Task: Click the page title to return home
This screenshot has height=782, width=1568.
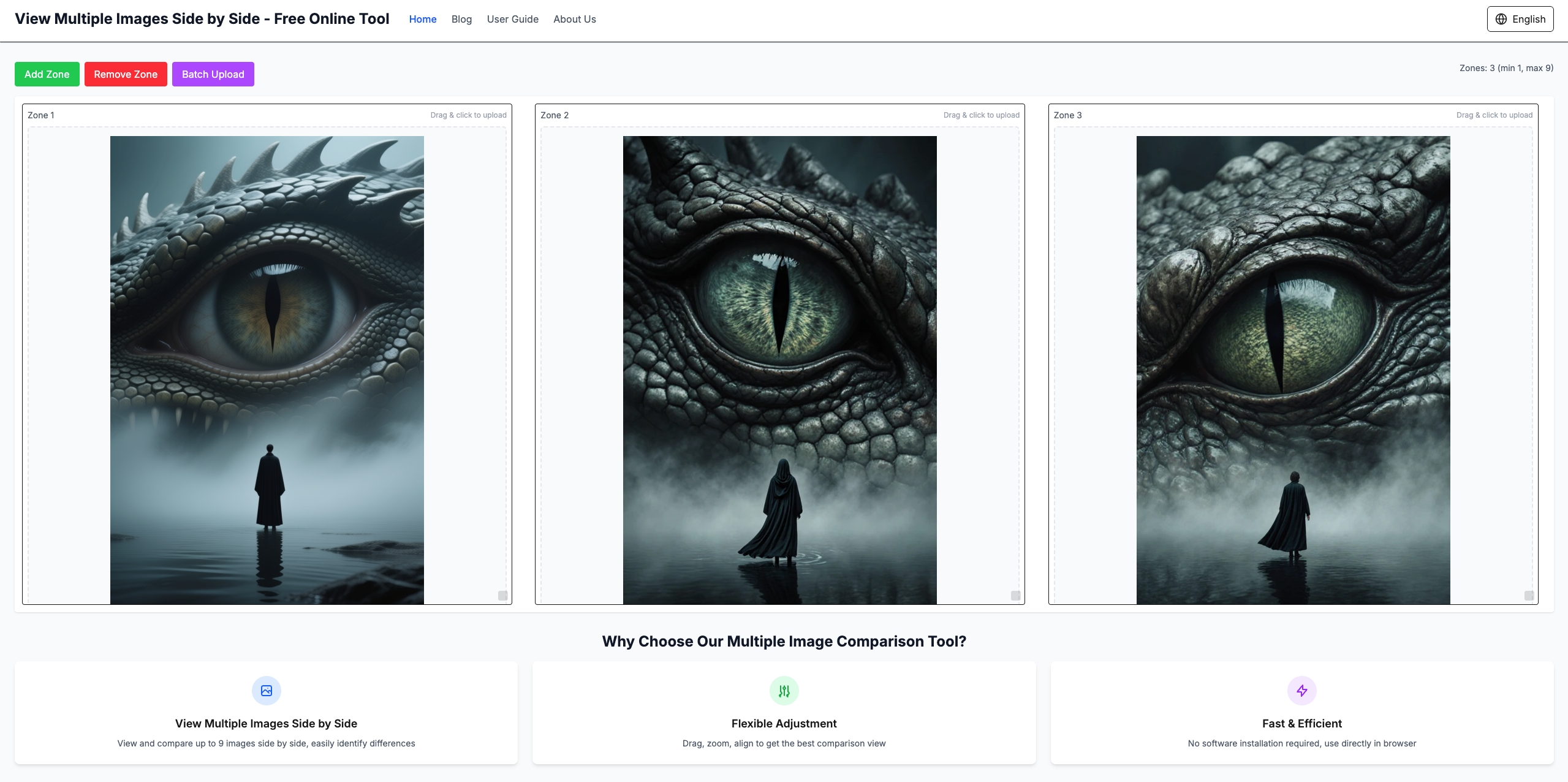Action: [x=202, y=18]
